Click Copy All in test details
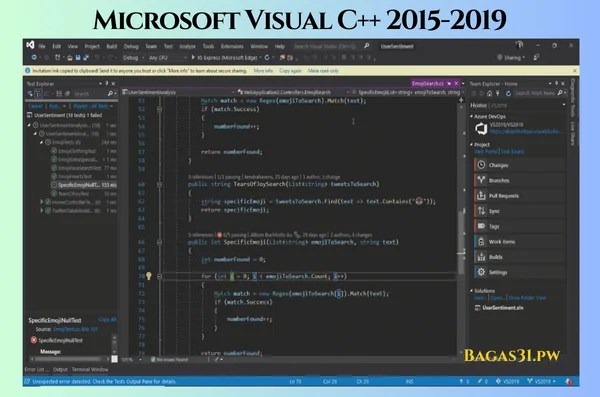This screenshot has width=600, height=397. pyautogui.click(x=107, y=320)
